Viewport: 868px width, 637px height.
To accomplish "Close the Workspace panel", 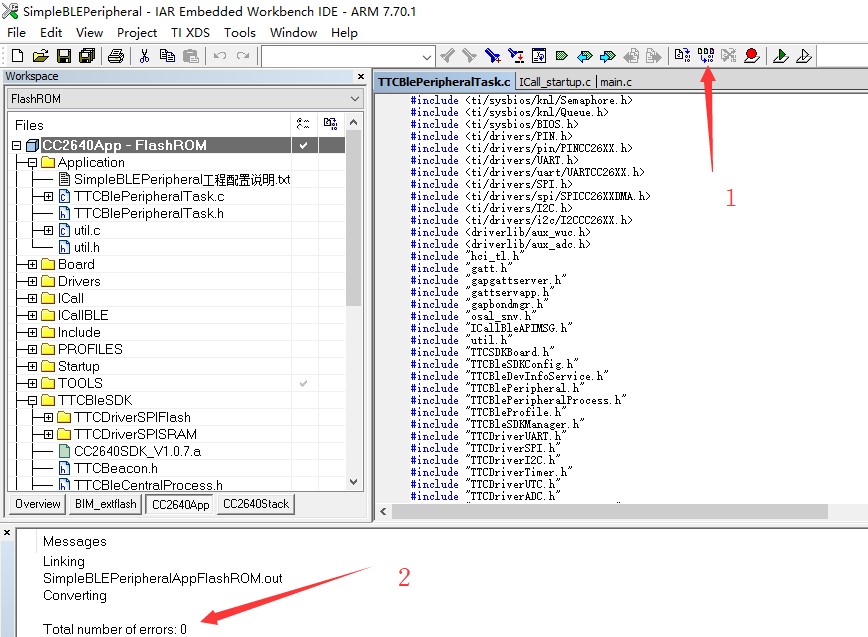I will (361, 76).
